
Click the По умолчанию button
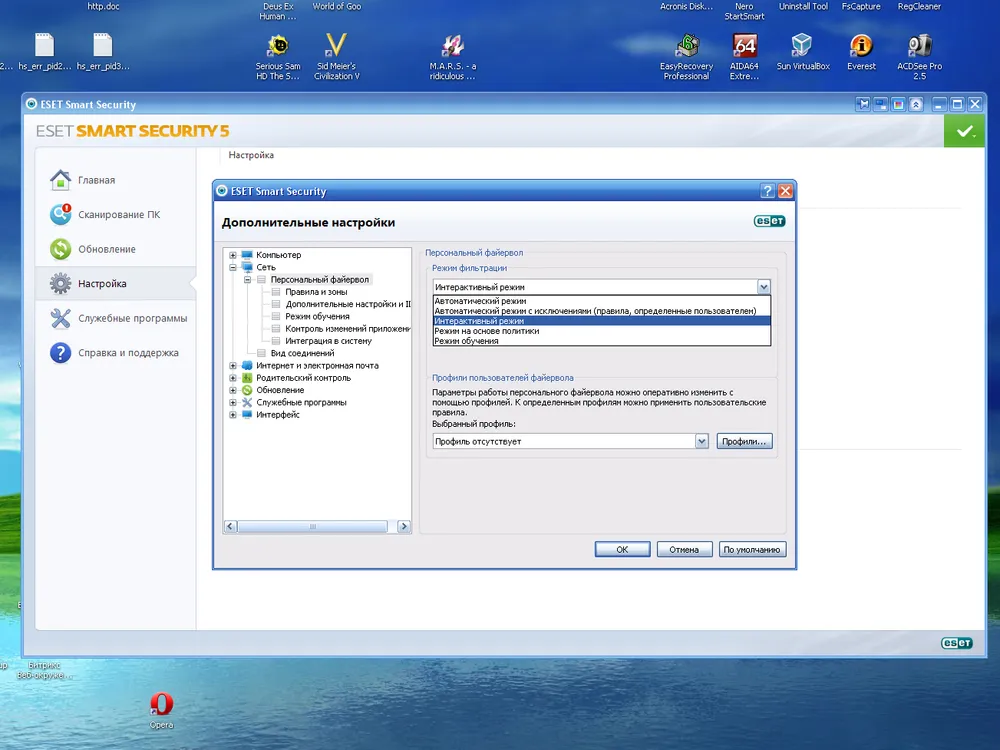click(753, 549)
